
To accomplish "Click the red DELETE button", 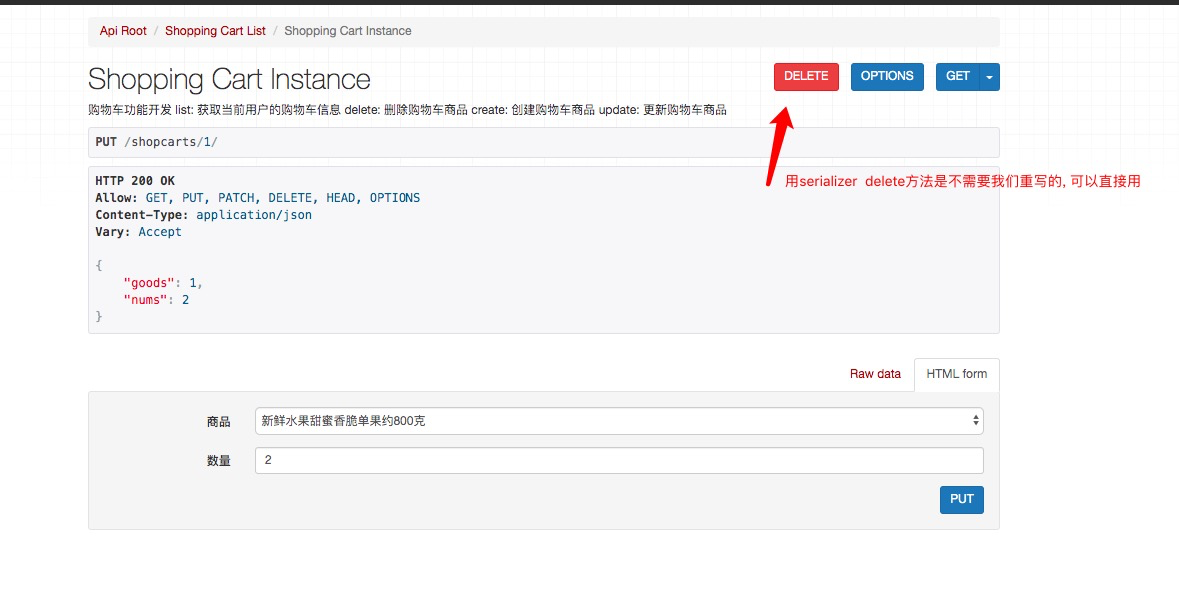I will [x=806, y=77].
